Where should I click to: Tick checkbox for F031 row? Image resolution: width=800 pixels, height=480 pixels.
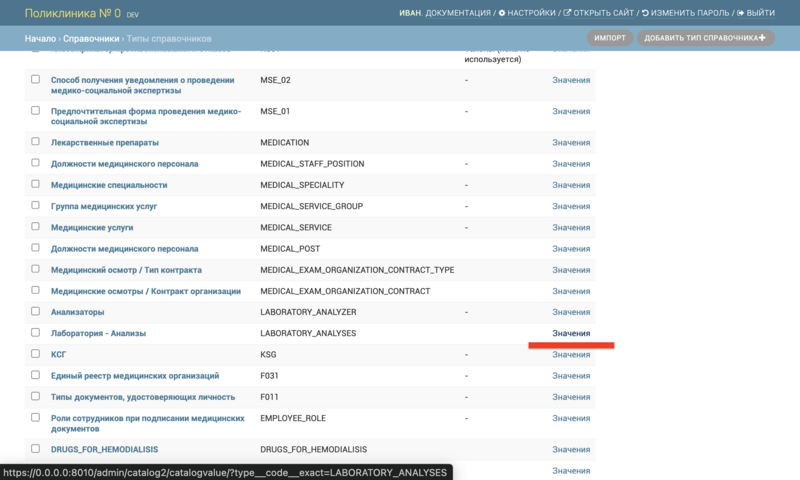tap(35, 375)
